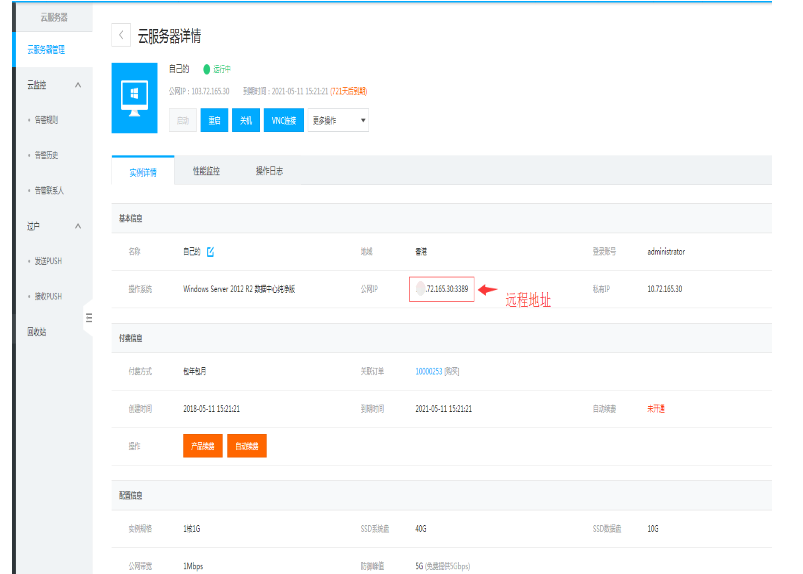
Task: Open the 更多操作 dropdown
Action: (338, 120)
